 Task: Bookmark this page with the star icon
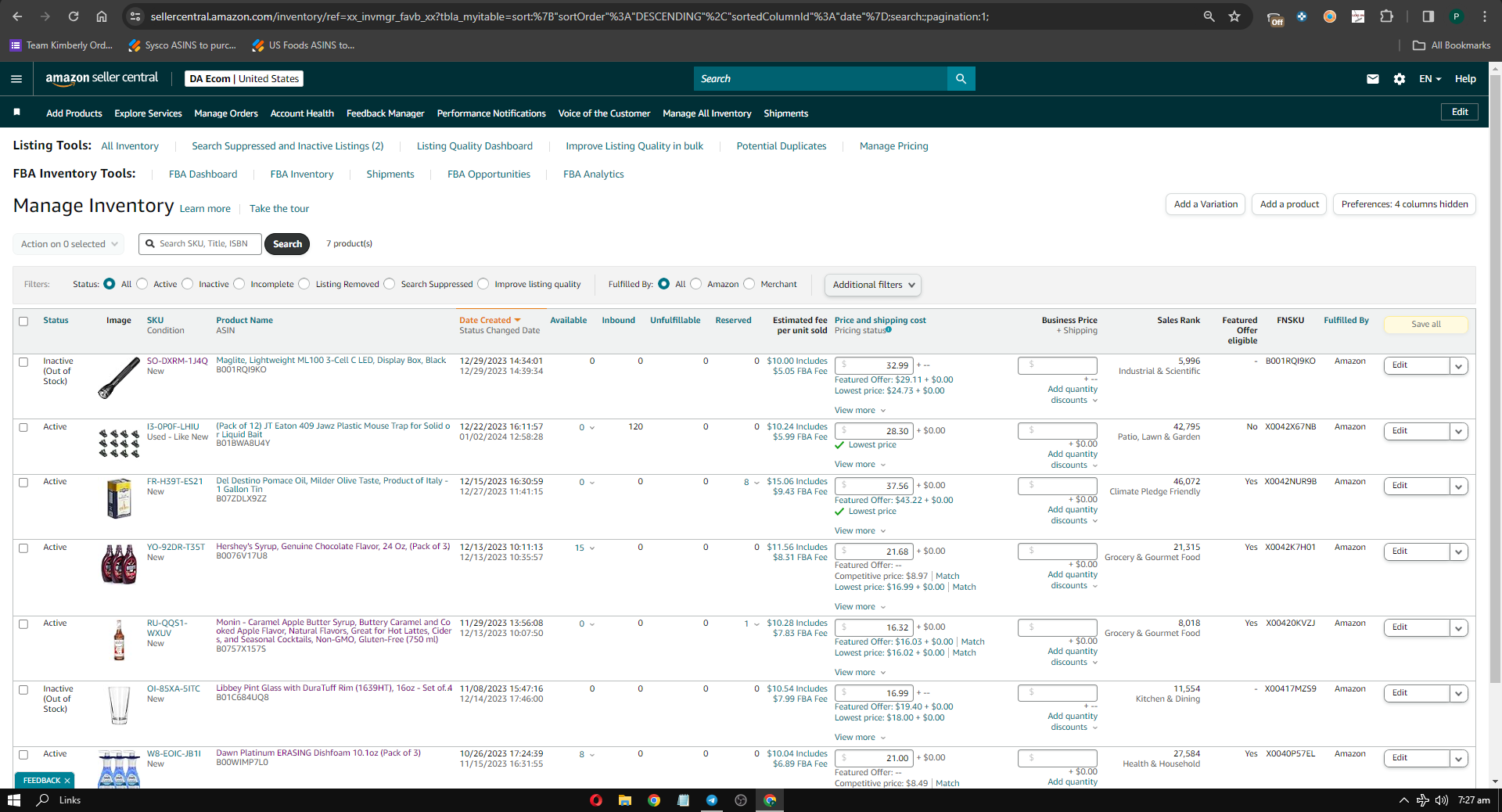click(1234, 16)
